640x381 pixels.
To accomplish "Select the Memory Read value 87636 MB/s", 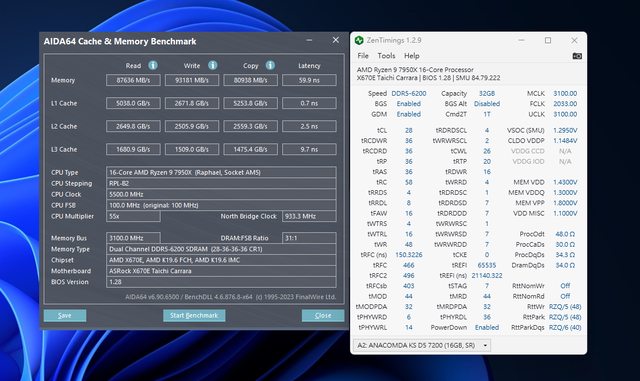I will [x=133, y=80].
